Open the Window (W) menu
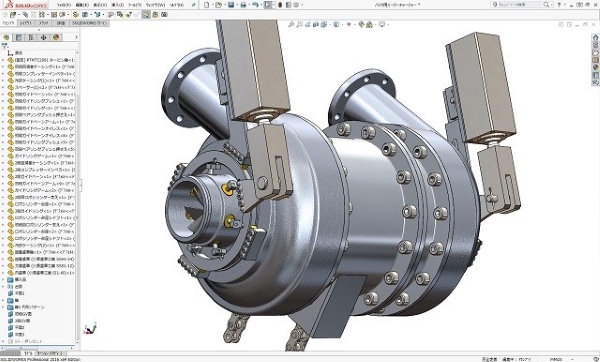The height and width of the screenshot is (362, 600). [155, 5]
